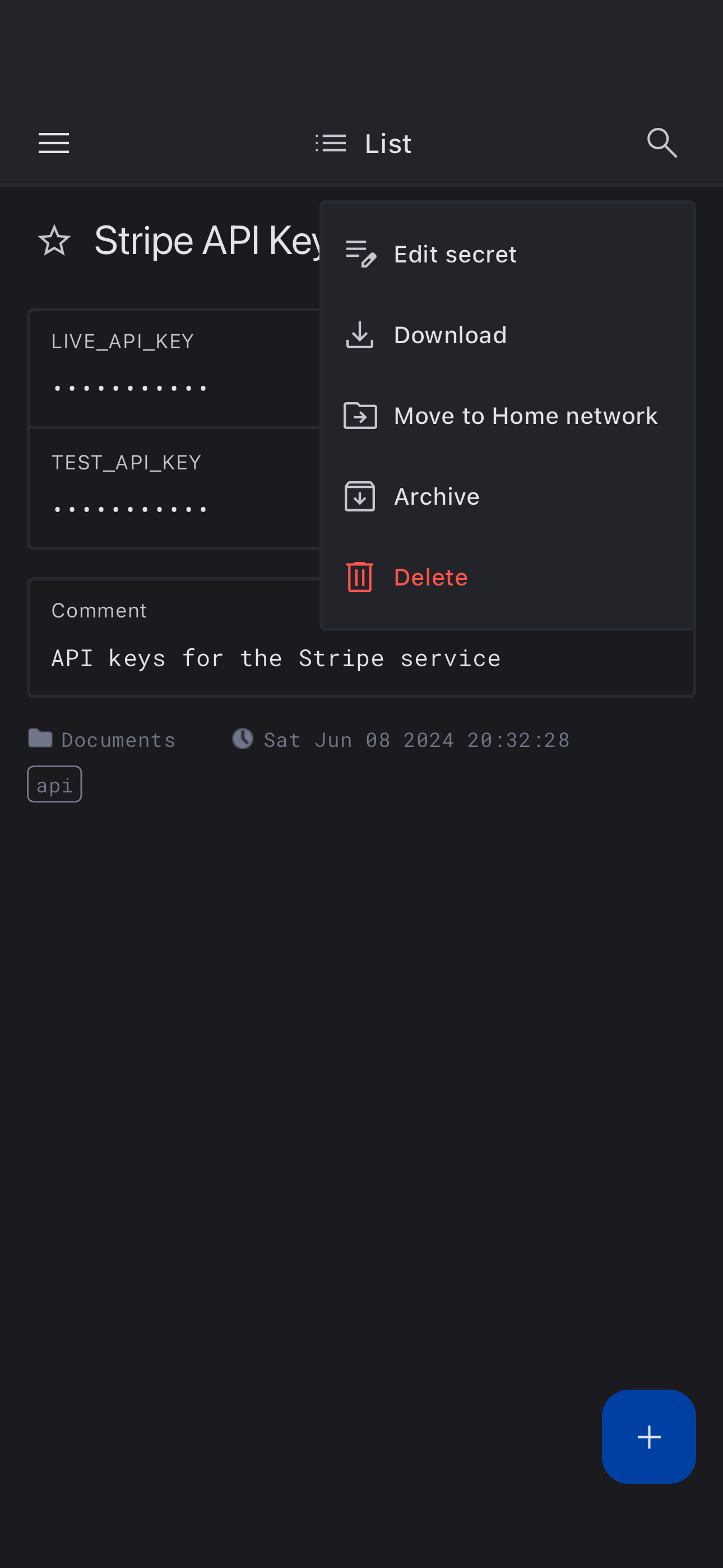Click the red trash icon
Viewport: 723px width, 1568px height.
click(x=360, y=577)
